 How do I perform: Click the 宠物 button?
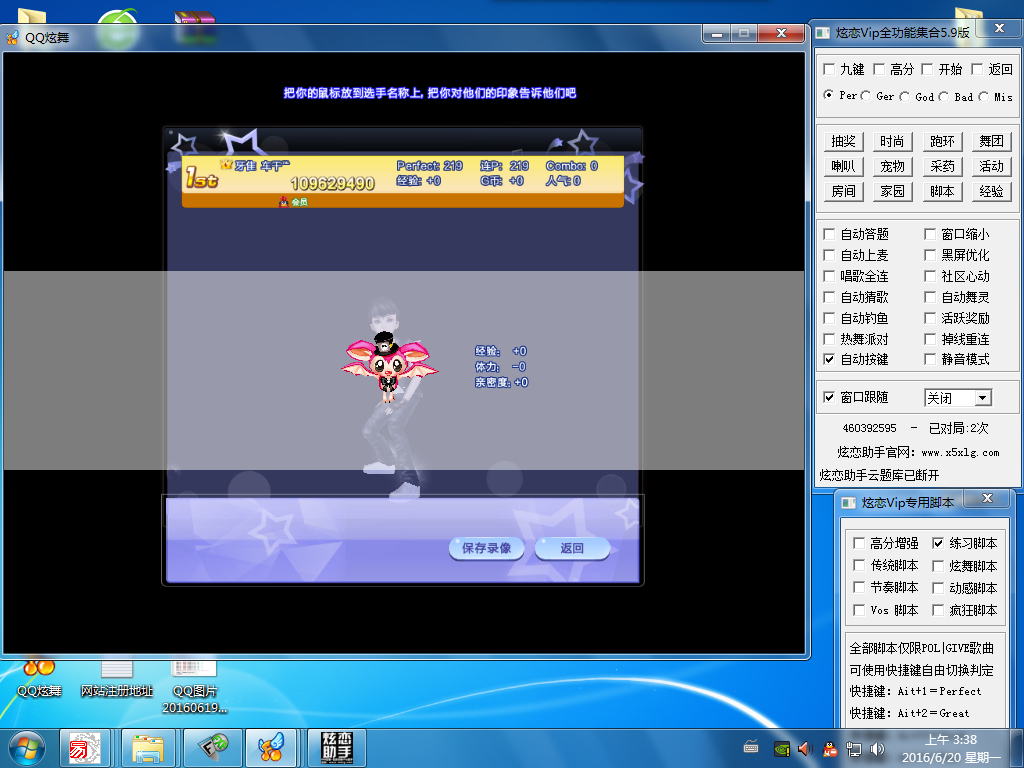892,166
